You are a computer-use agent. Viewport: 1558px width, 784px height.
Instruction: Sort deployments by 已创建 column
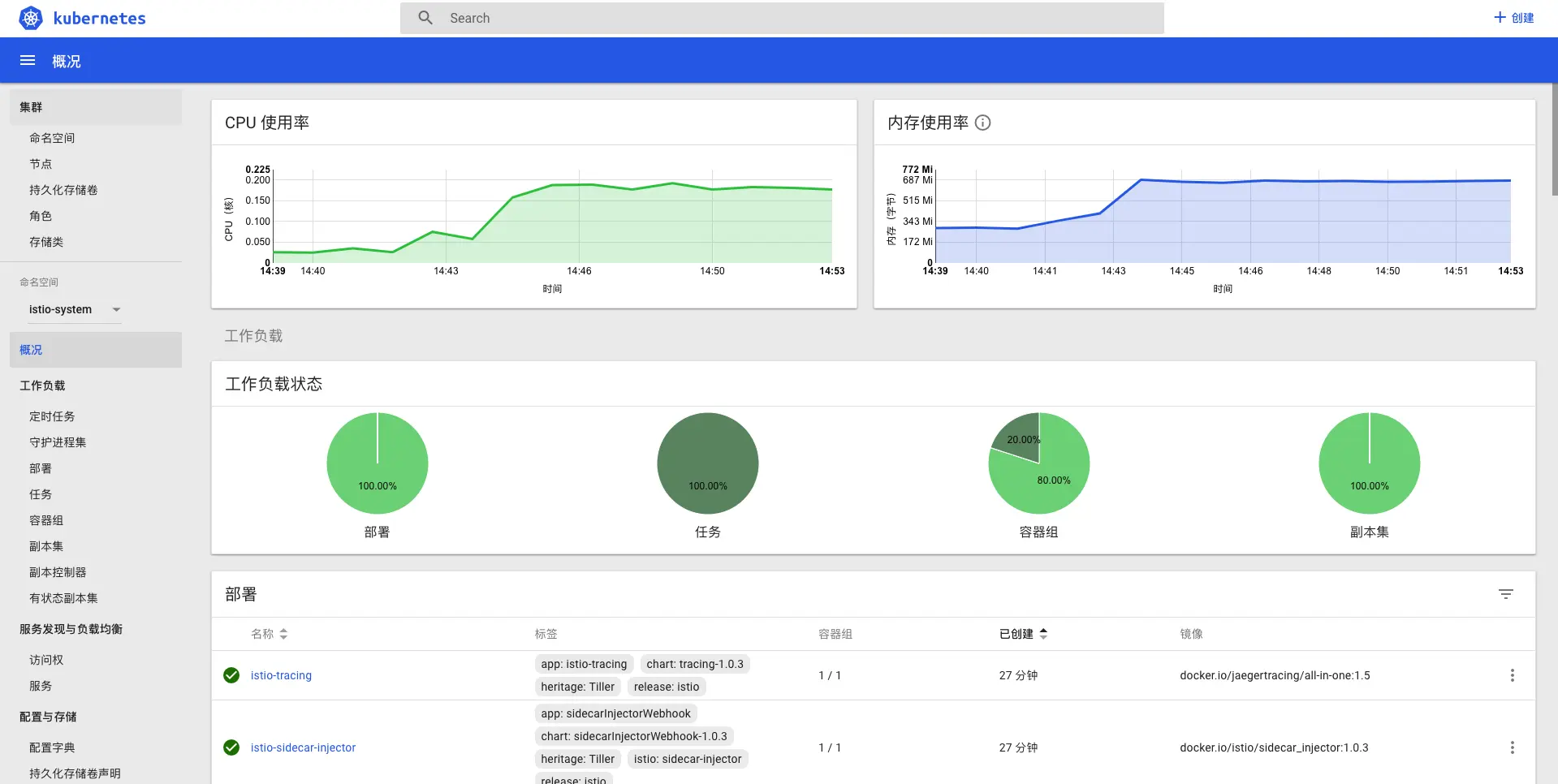1023,634
